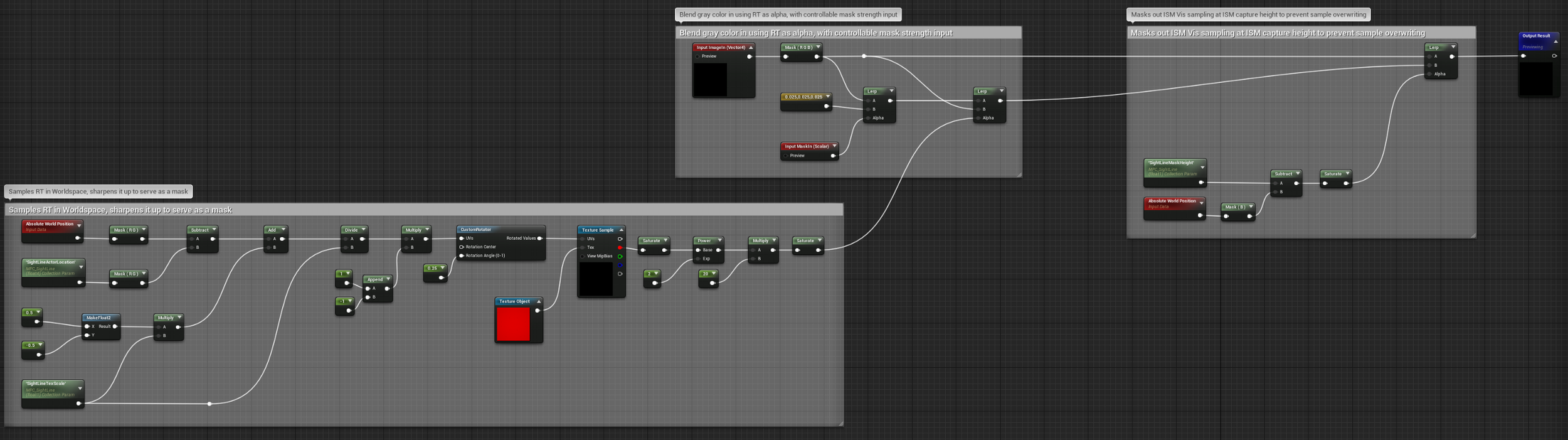
Task: Click the Rotation Center pin on CustomRotator
Action: tap(462, 247)
